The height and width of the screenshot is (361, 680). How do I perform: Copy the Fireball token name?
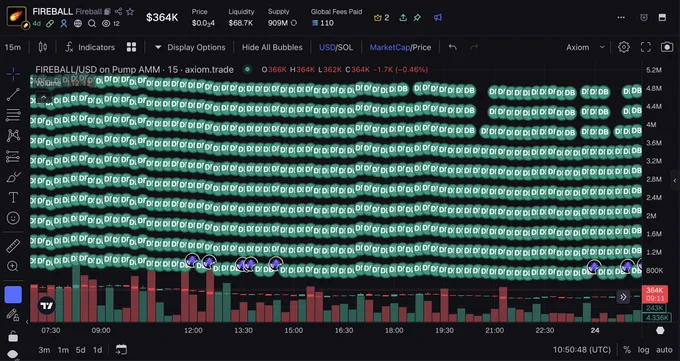pyautogui.click(x=107, y=12)
